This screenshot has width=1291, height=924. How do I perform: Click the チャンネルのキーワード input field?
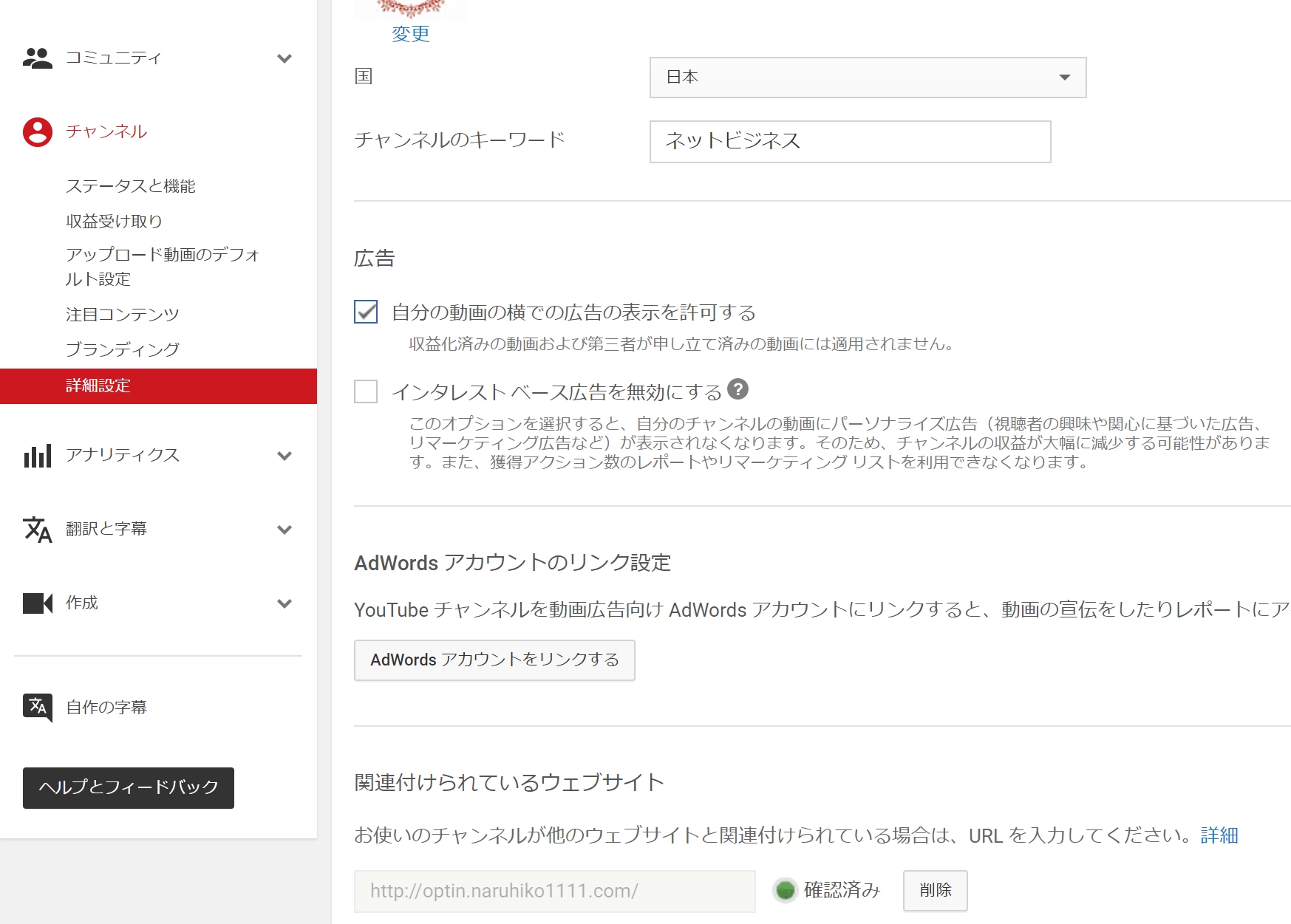(851, 142)
